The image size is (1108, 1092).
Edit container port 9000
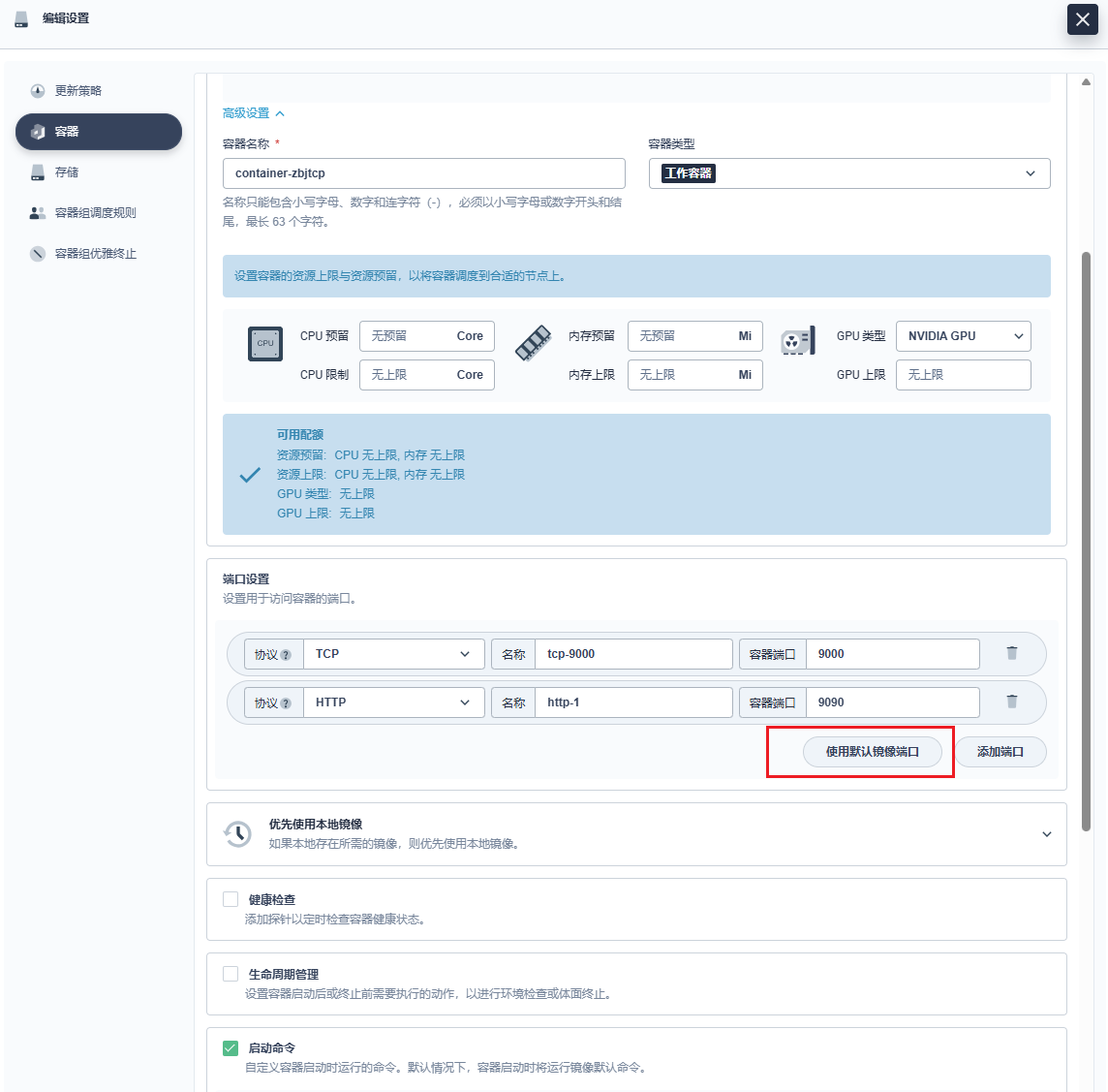pos(892,654)
